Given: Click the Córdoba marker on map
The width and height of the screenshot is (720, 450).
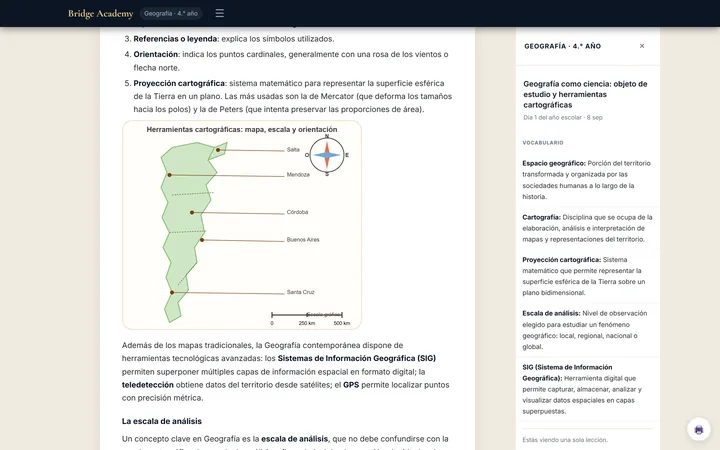Looking at the screenshot, I should [192, 212].
